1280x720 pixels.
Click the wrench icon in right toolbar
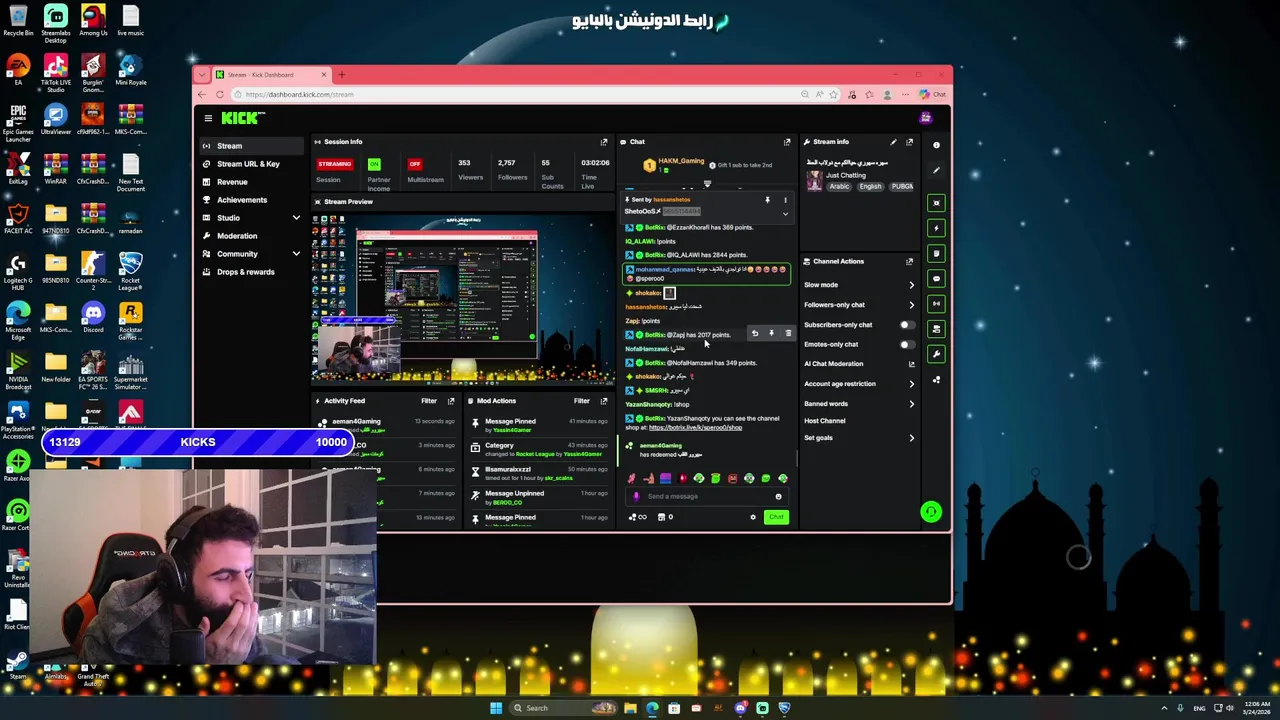(936, 354)
